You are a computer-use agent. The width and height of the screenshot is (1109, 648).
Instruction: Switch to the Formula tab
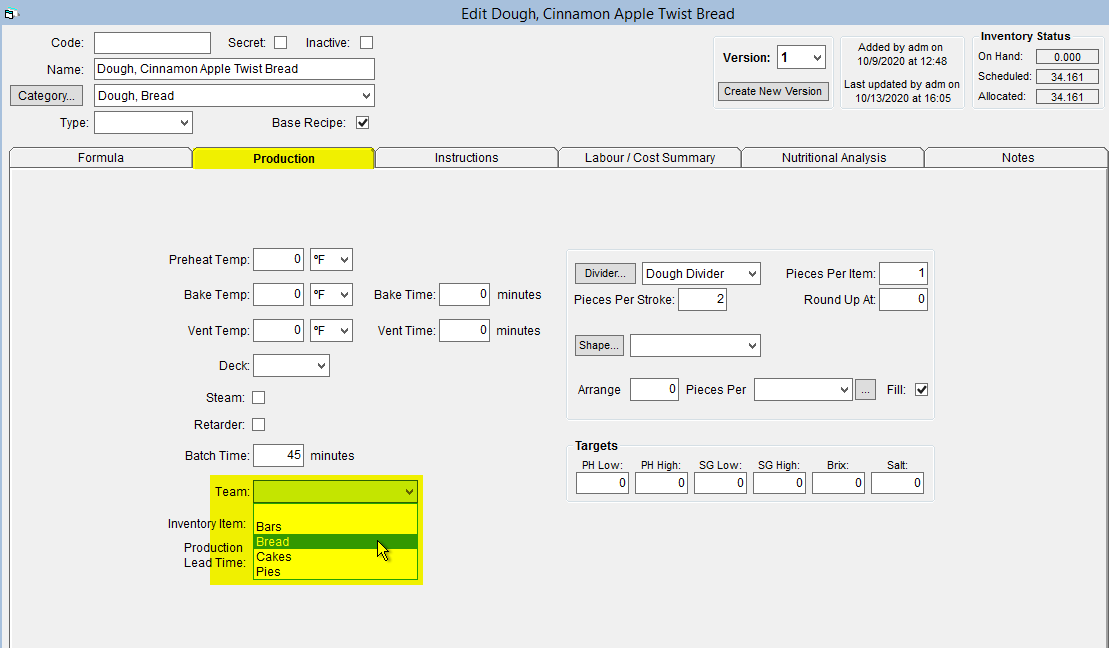point(100,158)
